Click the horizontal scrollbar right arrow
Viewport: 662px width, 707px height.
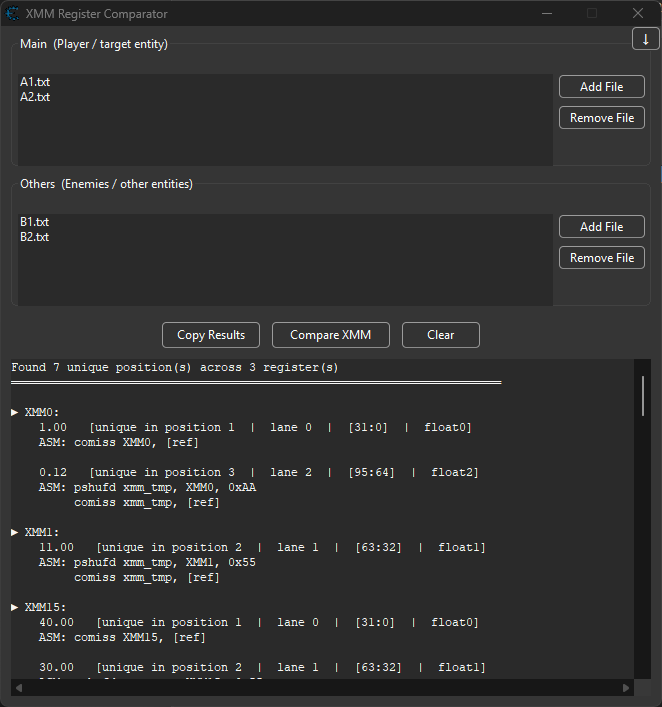tap(625, 688)
